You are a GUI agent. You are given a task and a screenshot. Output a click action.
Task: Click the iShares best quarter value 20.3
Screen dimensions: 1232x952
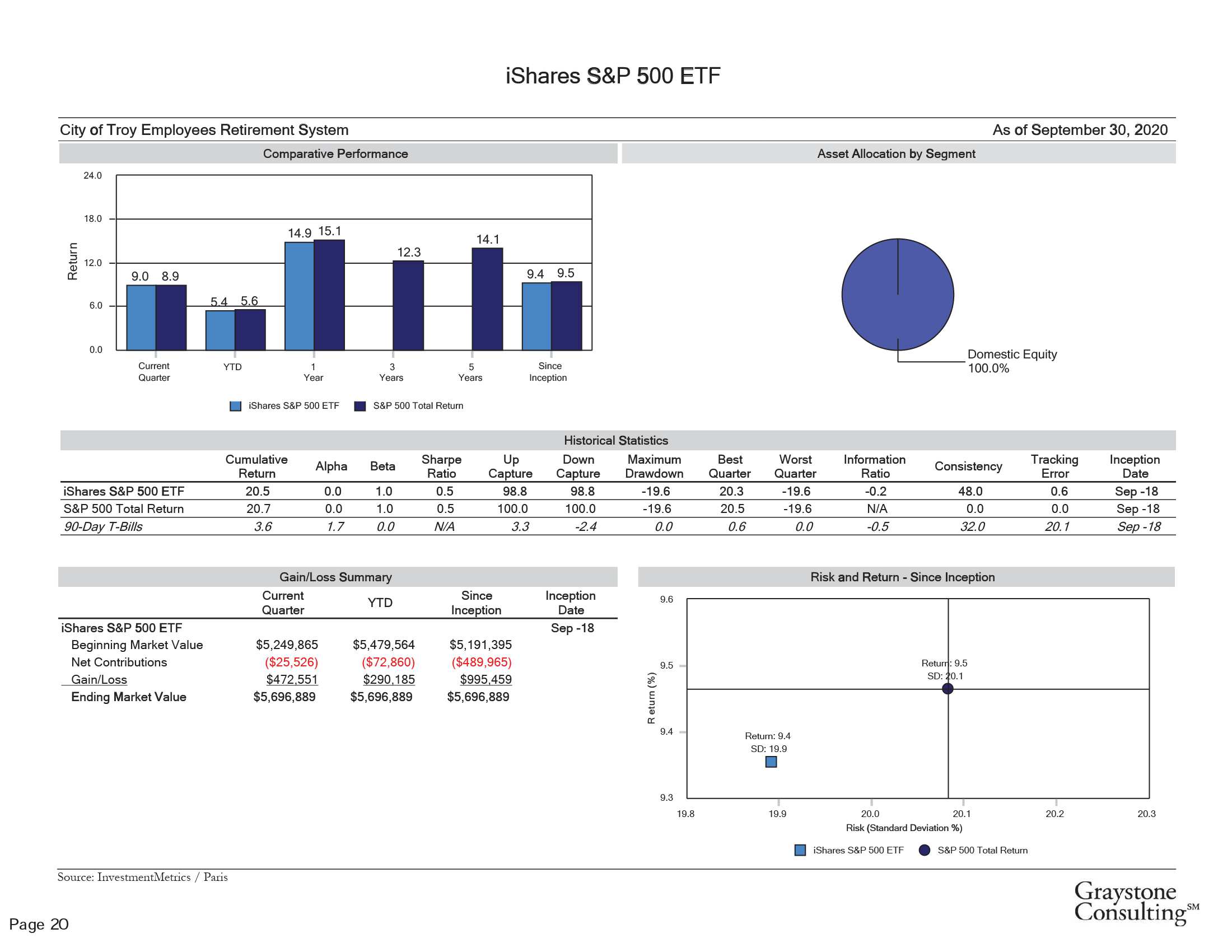pos(732,491)
